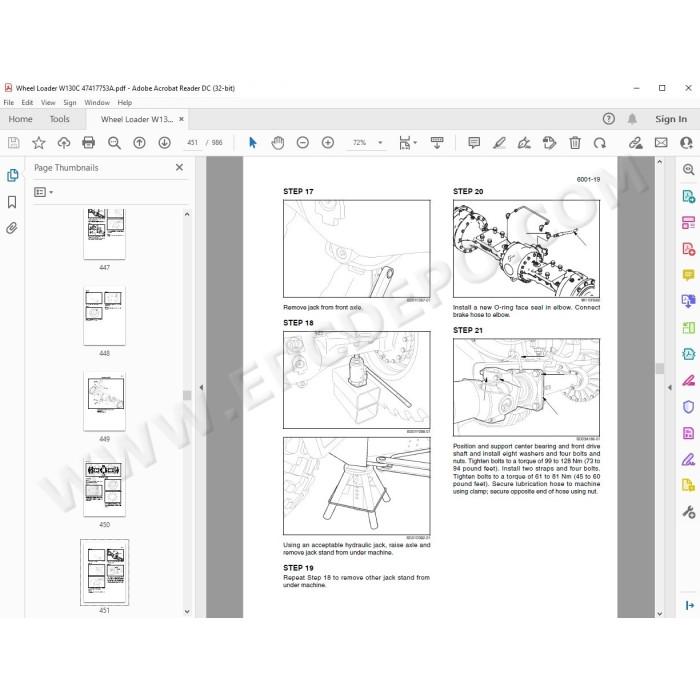Go to previous page arrow

pos(139,142)
